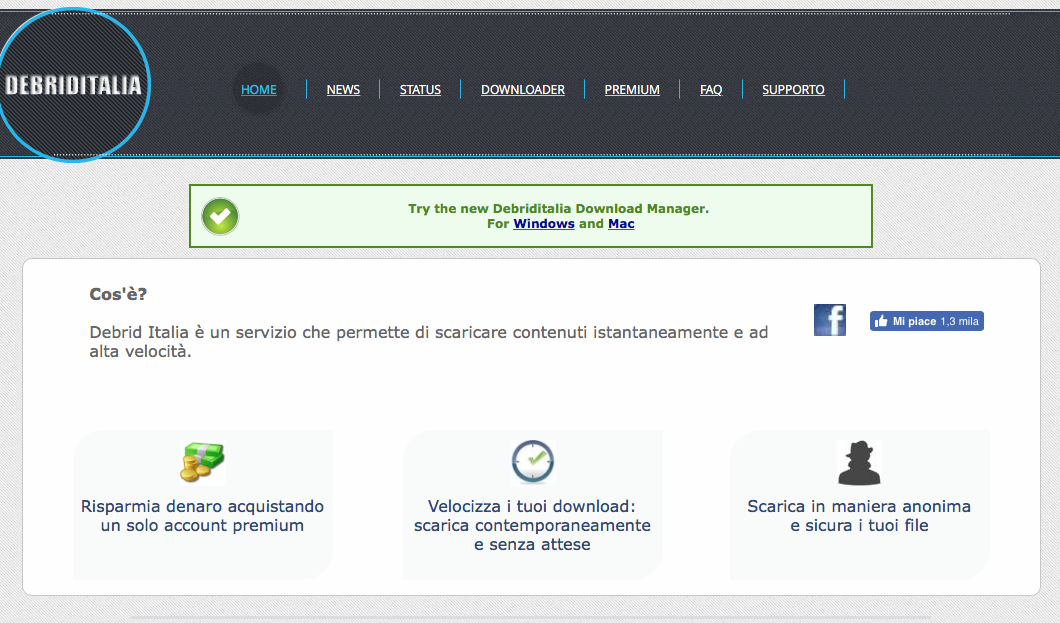Open the FAQ menu item
The image size is (1060, 623).
(711, 89)
